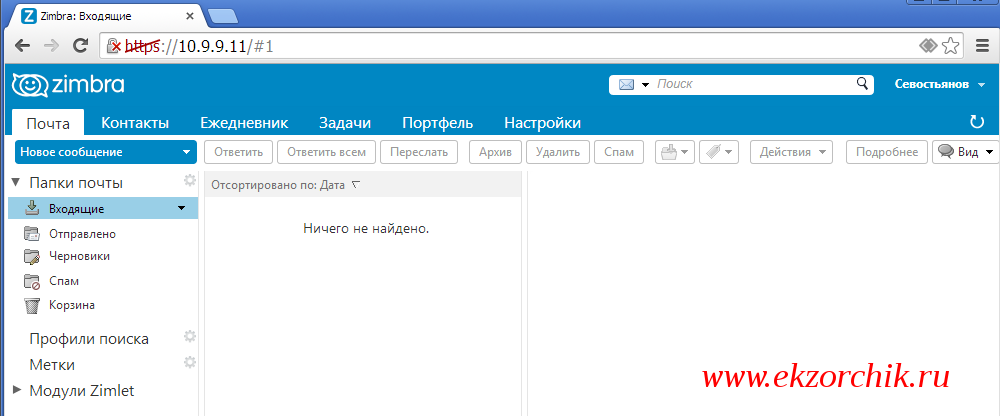
Task: Click the Переслать button
Action: pyautogui.click(x=419, y=152)
